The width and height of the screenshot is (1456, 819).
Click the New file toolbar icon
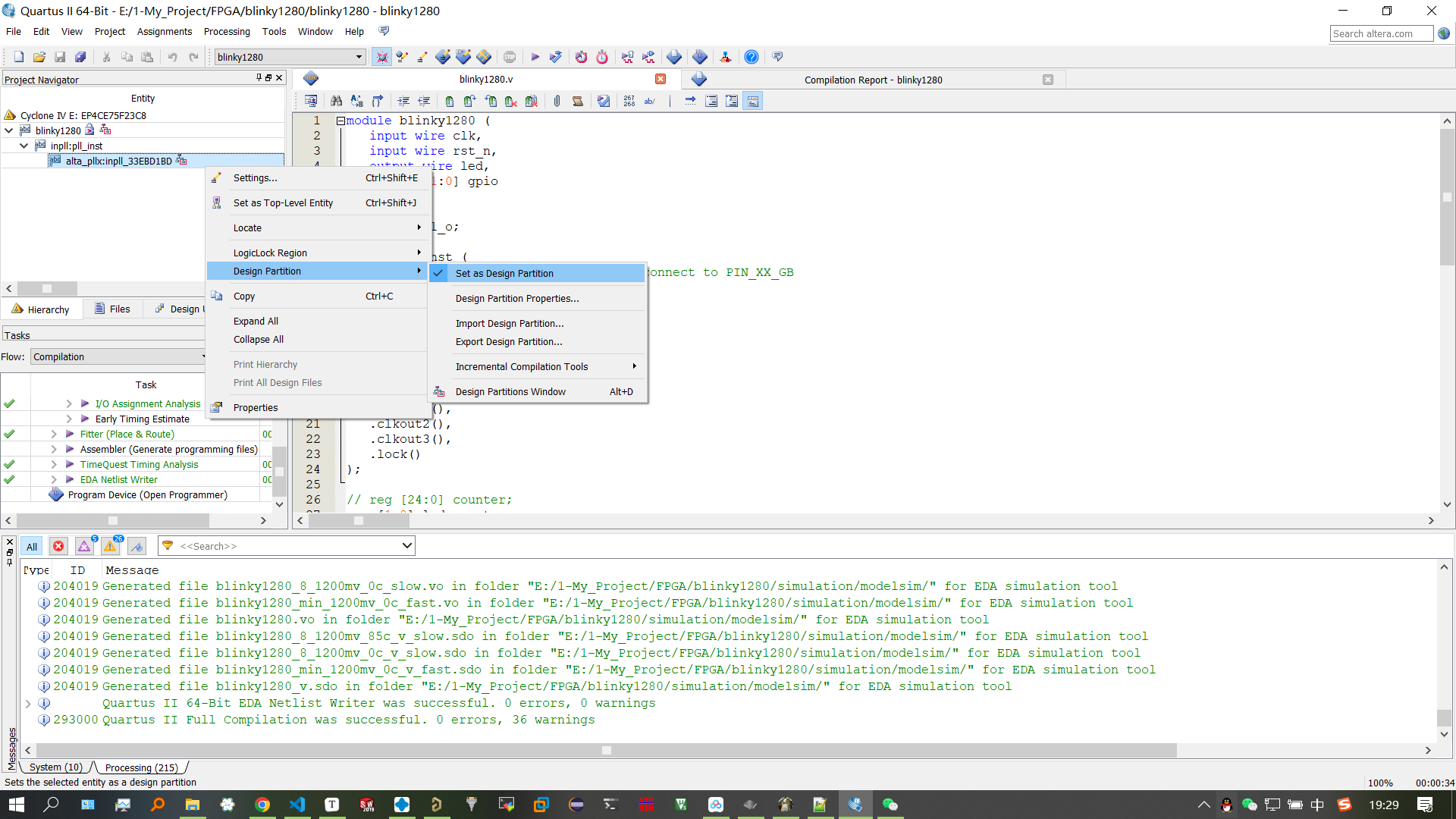(x=19, y=57)
